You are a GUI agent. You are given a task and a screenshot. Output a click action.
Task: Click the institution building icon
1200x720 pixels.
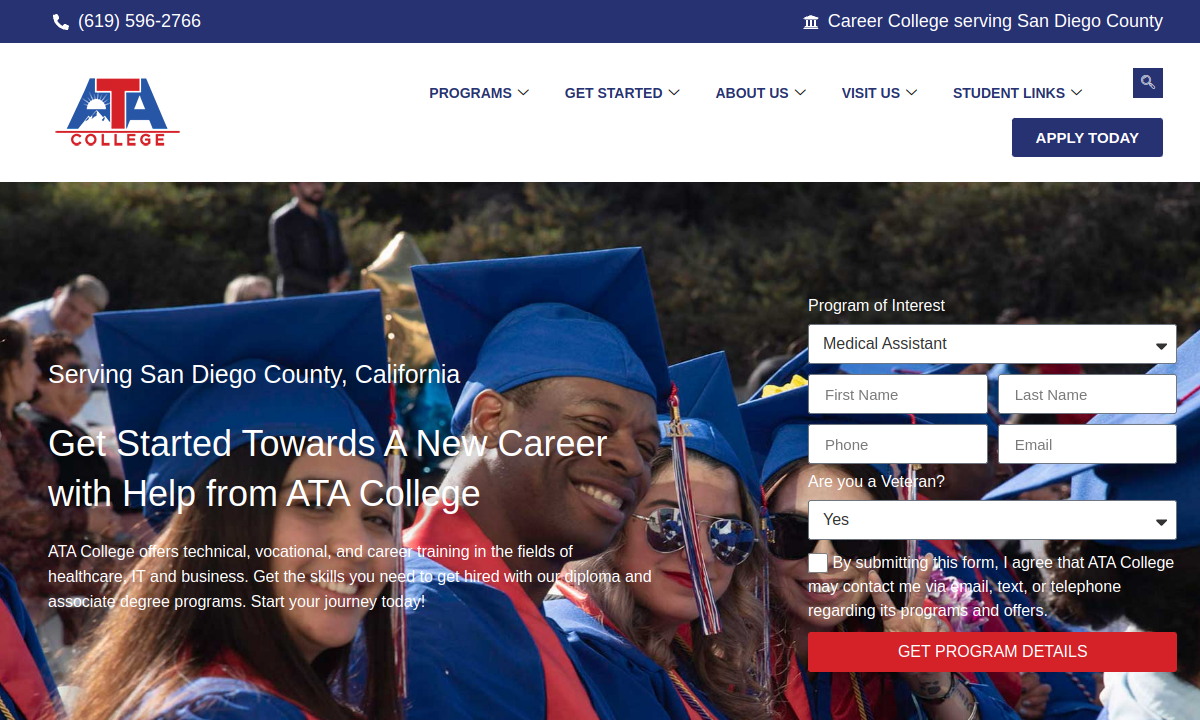811,22
